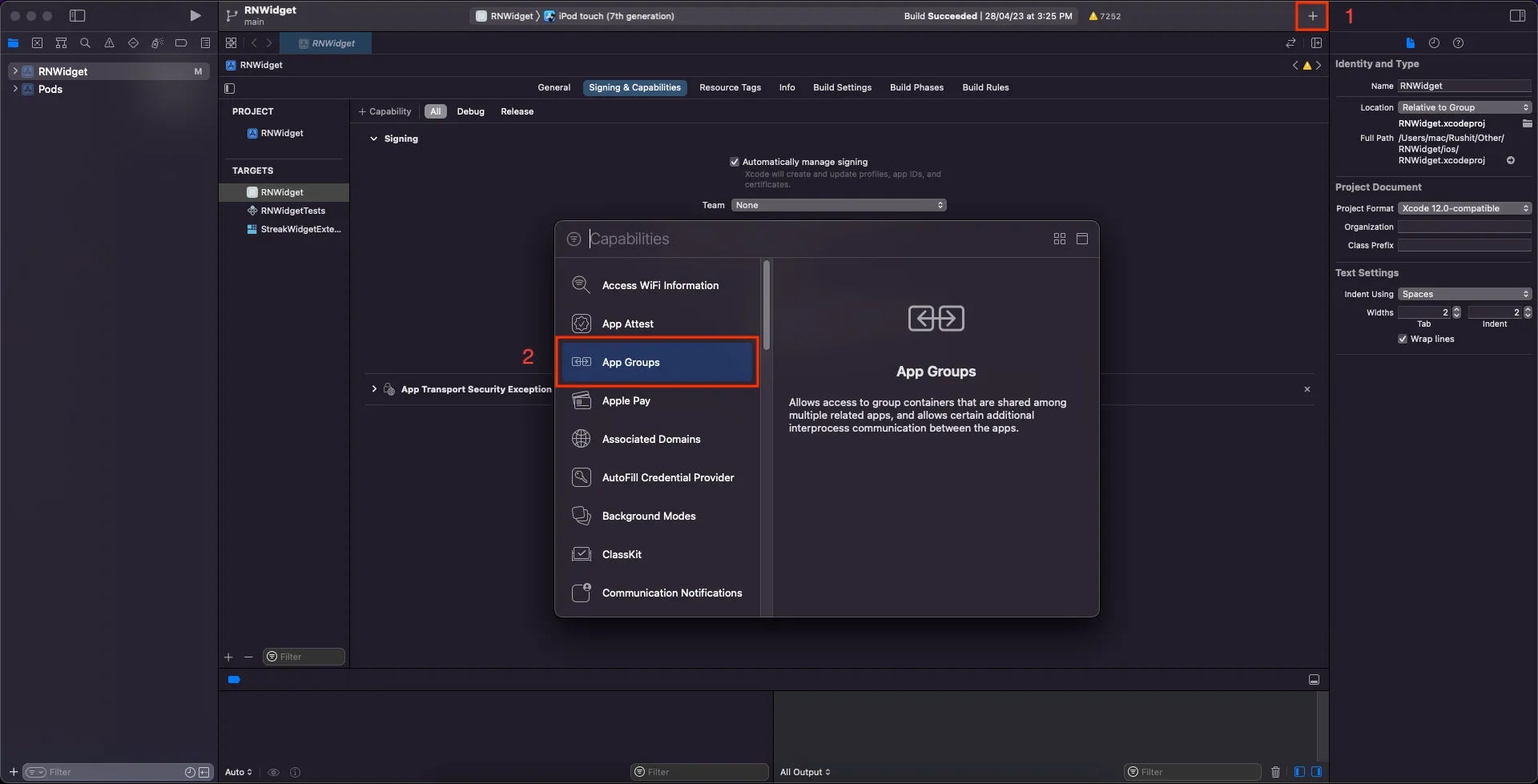This screenshot has width=1538, height=784.
Task: Remove the App Transport Security Exception capability
Action: pos(1306,389)
